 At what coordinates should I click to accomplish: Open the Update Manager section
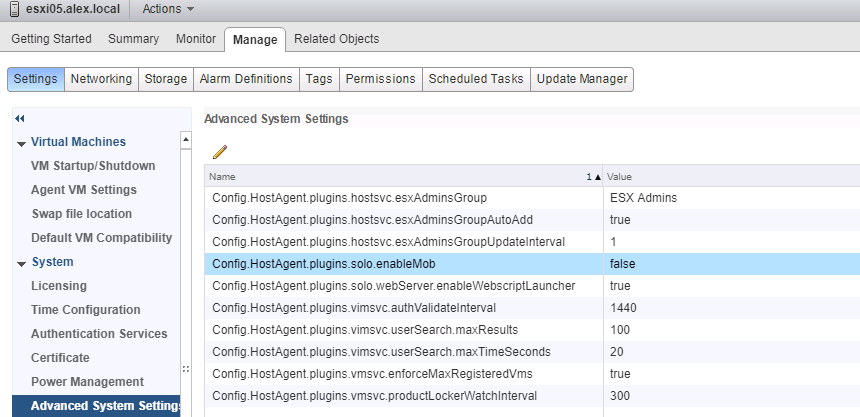pyautogui.click(x=582, y=79)
